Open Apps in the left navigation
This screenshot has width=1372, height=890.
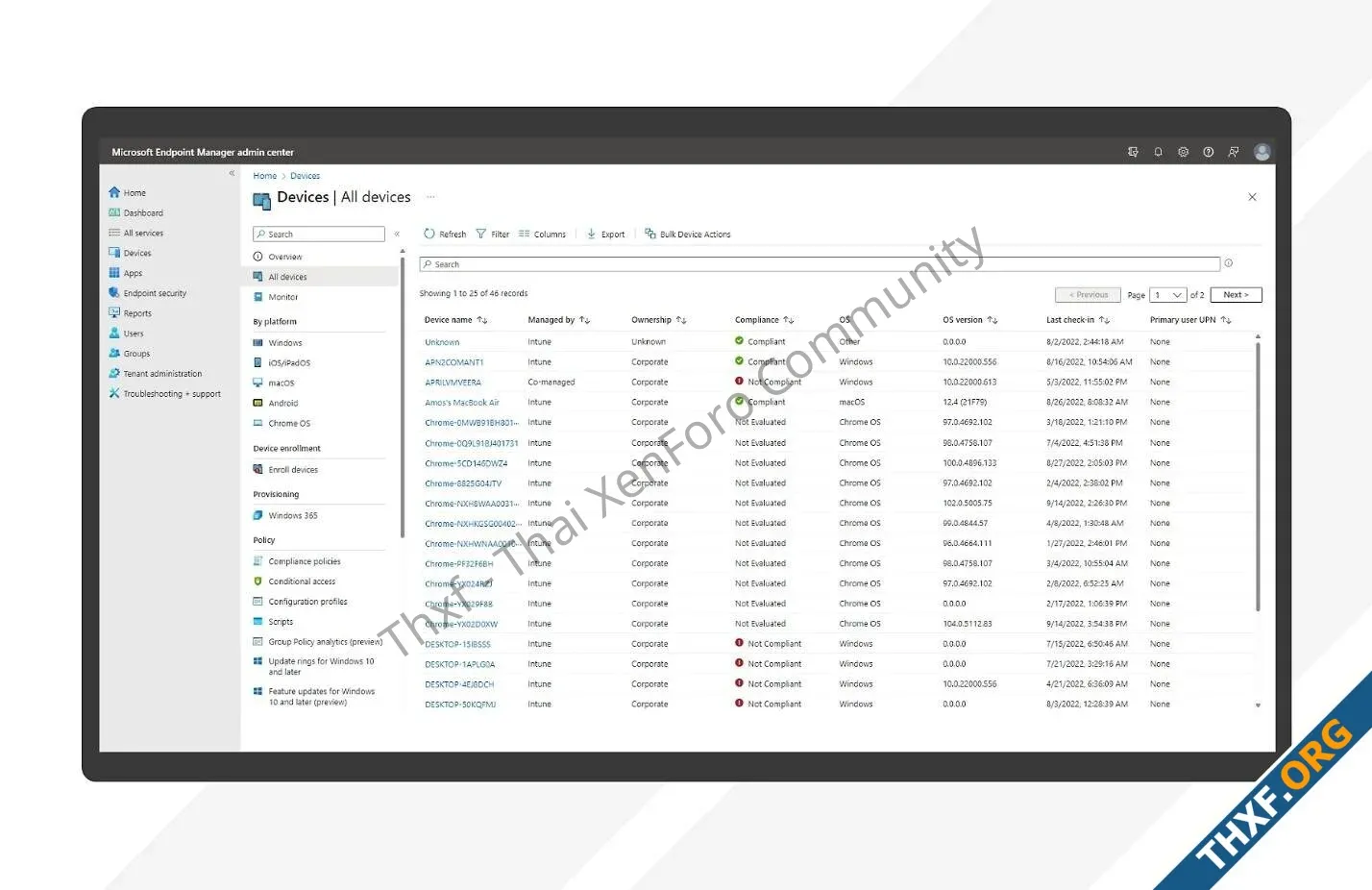pyautogui.click(x=126, y=274)
